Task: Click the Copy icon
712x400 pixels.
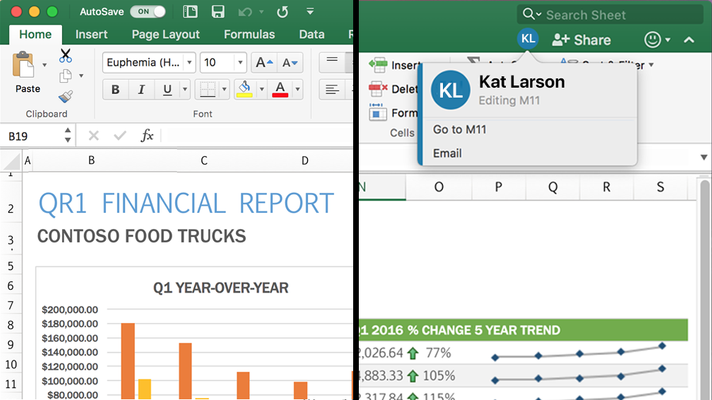Action: tap(65, 76)
